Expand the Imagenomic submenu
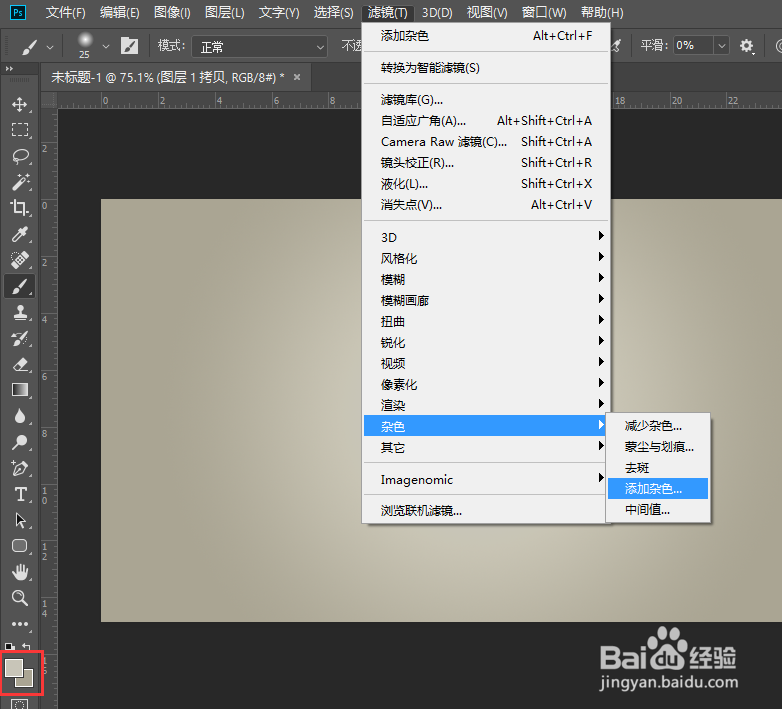The height and width of the screenshot is (709, 782). point(485,479)
